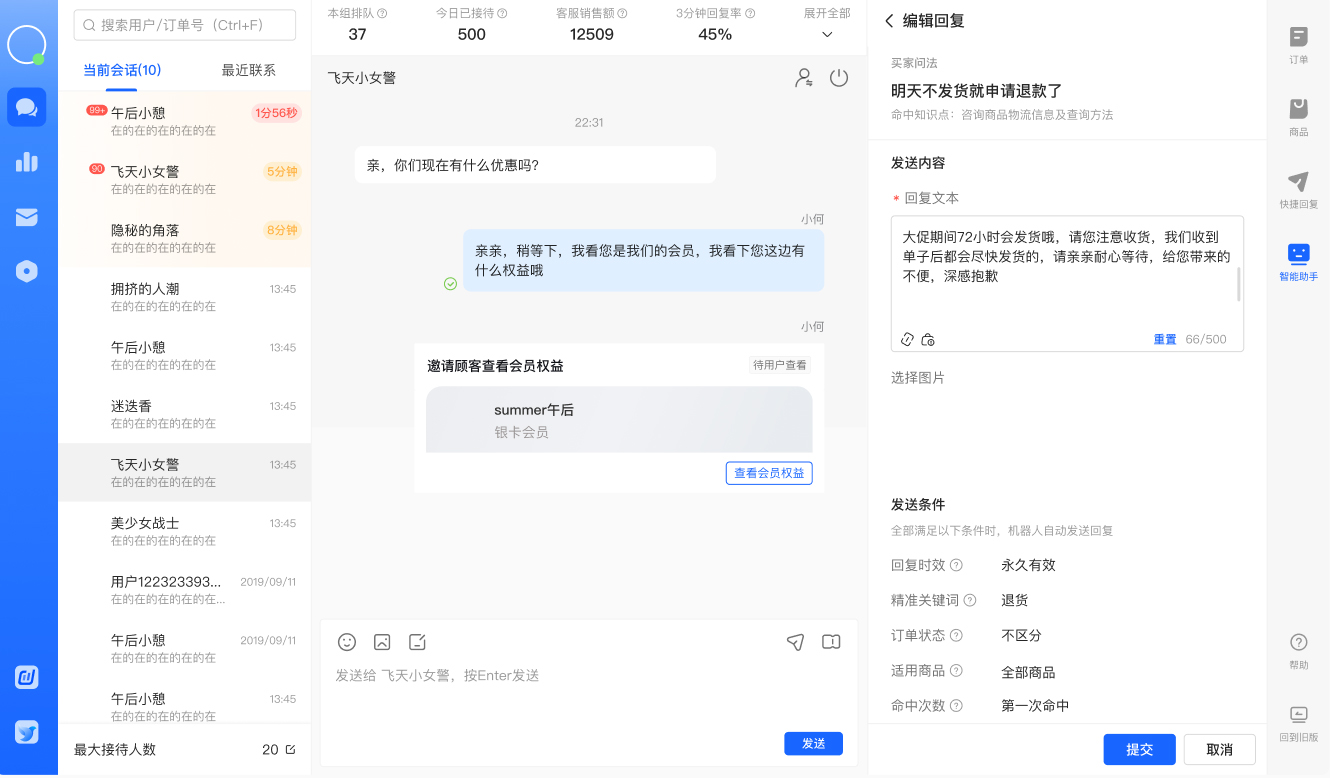Click the 提交 submit button
This screenshot has height=778, width=1330.
point(1140,749)
